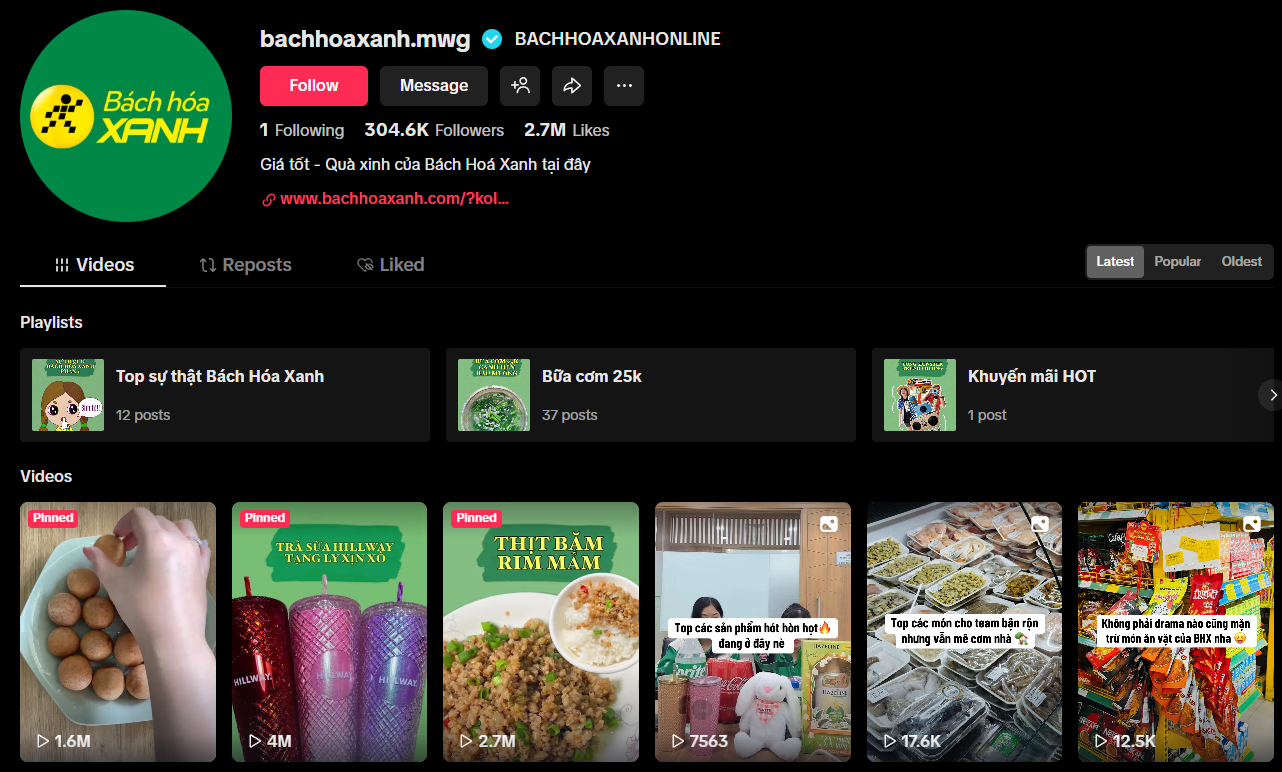Open the Bữa cơm 25k playlist

(x=650, y=395)
